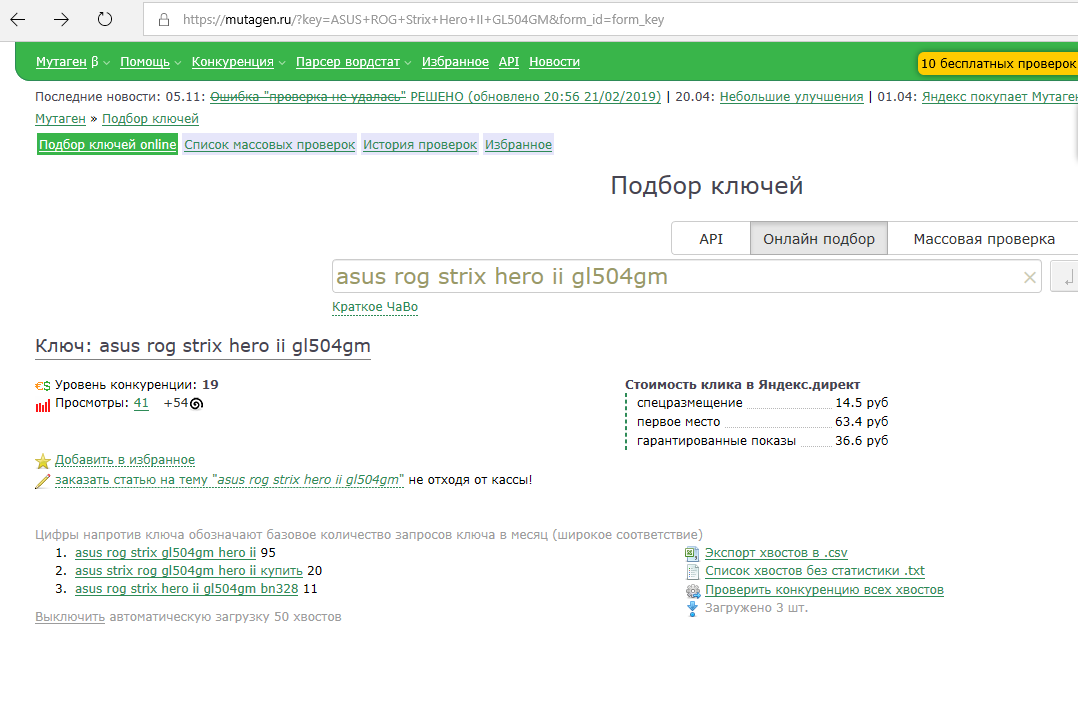Open Новости in the green menu bar
The width and height of the screenshot is (1078, 703).
[554, 62]
